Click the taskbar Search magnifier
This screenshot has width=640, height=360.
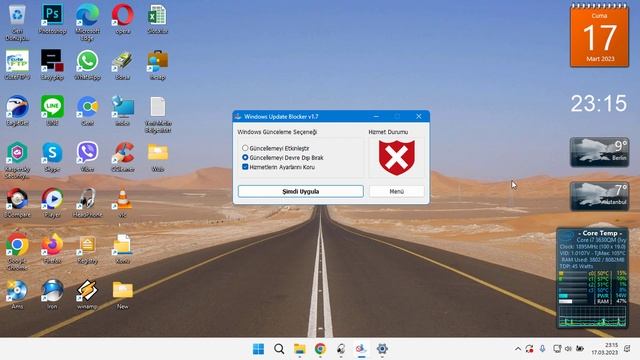click(x=279, y=349)
